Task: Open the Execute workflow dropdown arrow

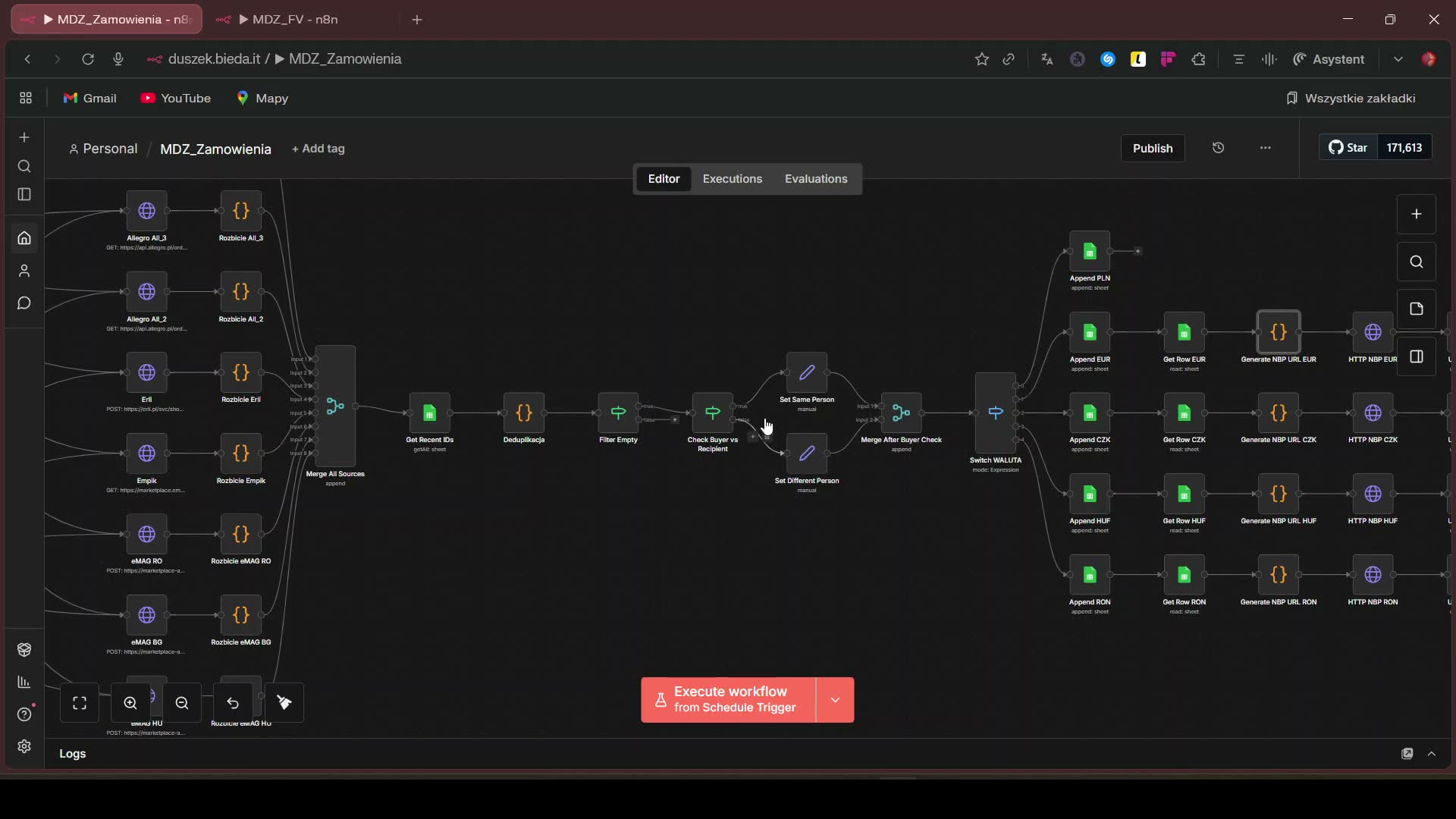Action: pos(835,699)
